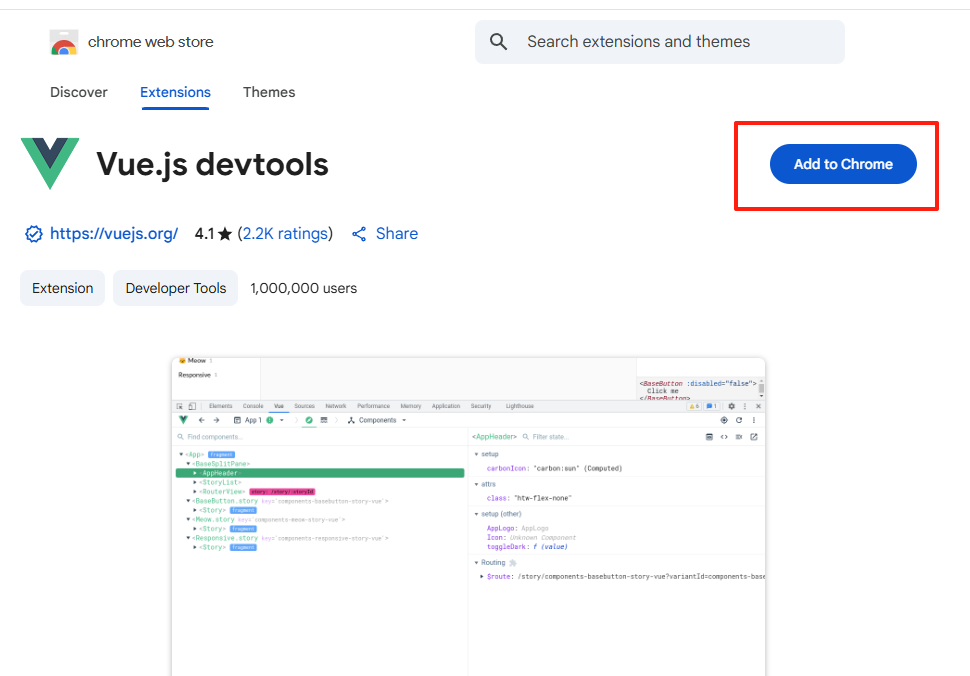View the 2.2K ratings link

pyautogui.click(x=285, y=234)
